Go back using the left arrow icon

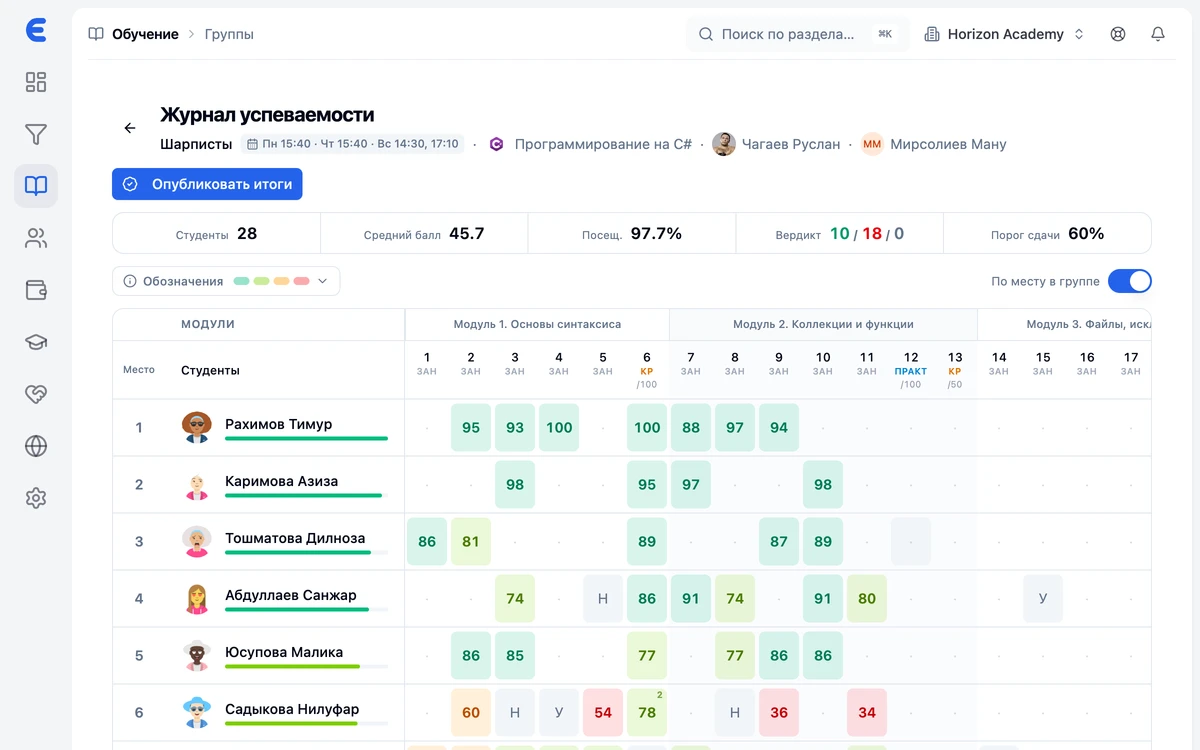click(130, 128)
